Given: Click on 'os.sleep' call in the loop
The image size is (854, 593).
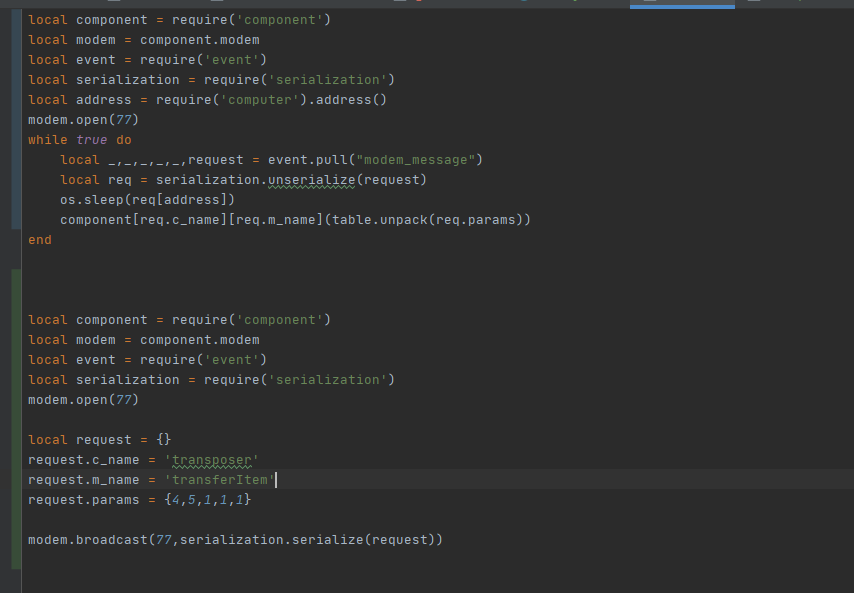Looking at the screenshot, I should (92, 200).
